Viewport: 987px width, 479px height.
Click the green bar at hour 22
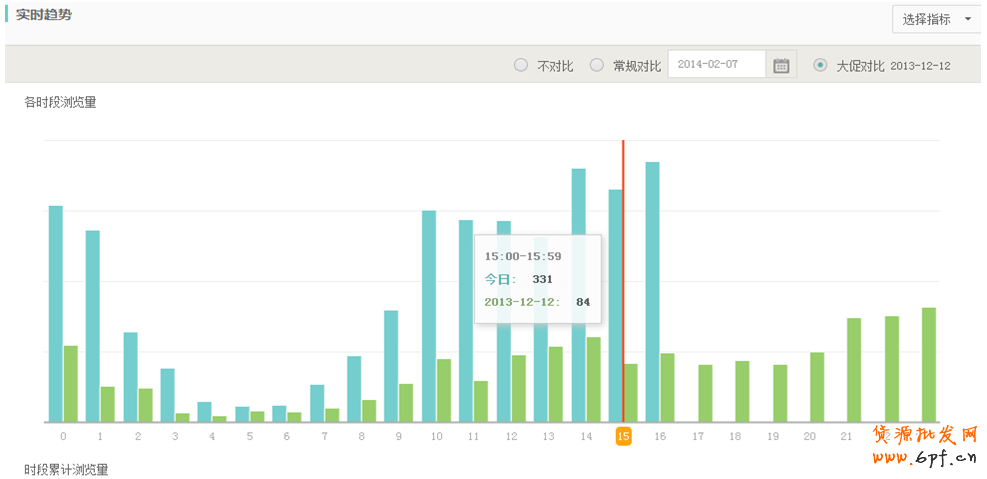[x=892, y=369]
